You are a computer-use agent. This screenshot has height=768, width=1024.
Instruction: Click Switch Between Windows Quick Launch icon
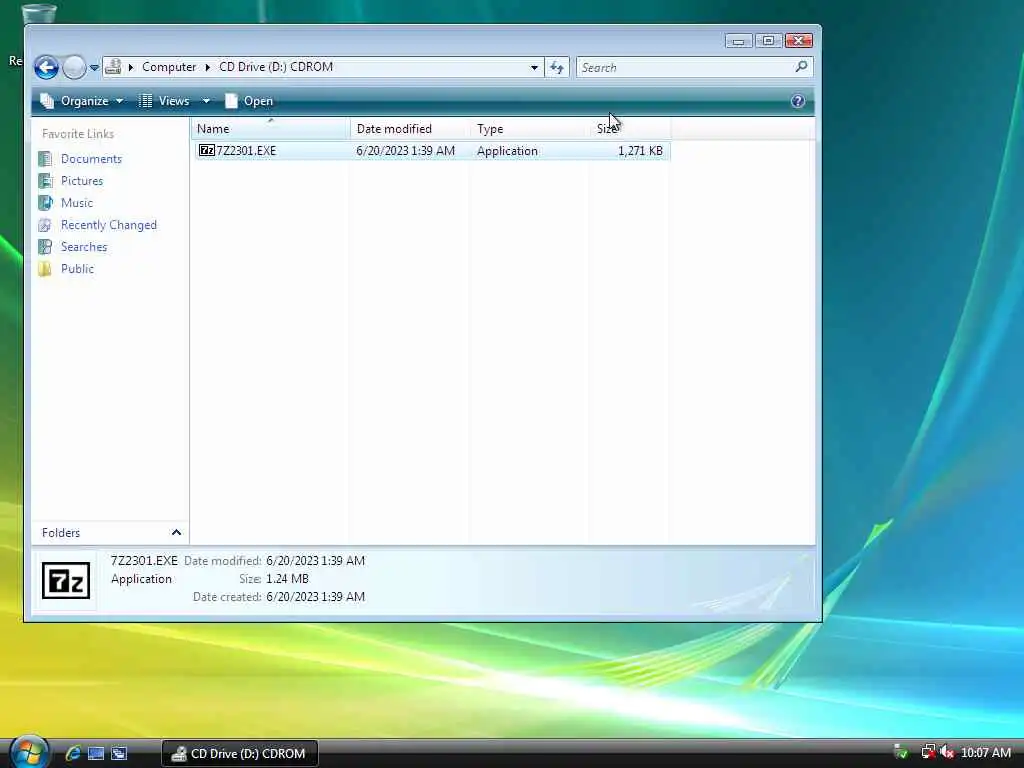(x=119, y=754)
